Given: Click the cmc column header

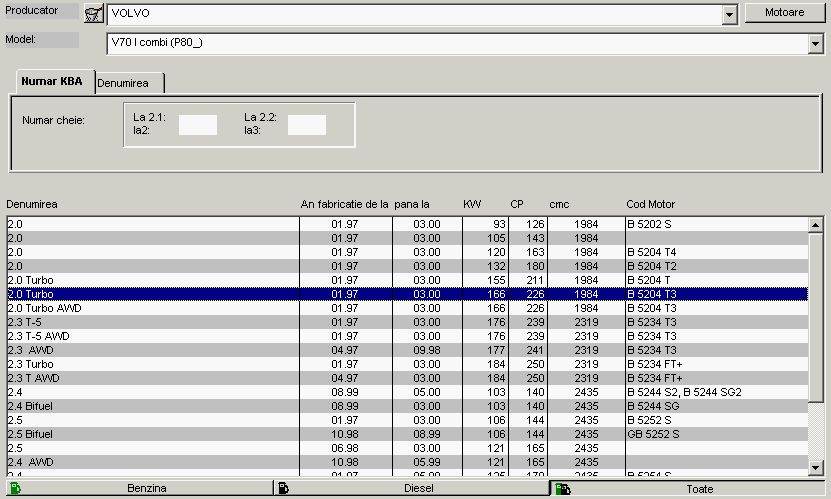Looking at the screenshot, I should pyautogui.click(x=559, y=204).
